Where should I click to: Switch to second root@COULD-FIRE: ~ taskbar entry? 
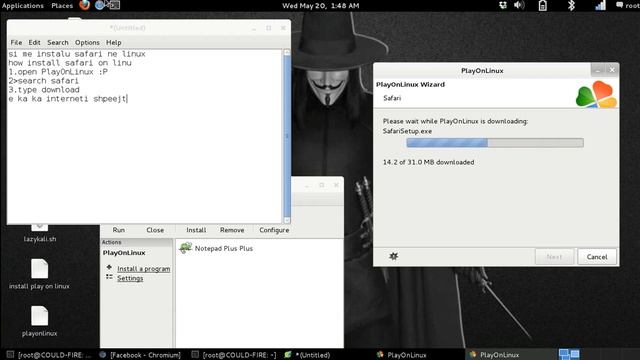[234, 355]
